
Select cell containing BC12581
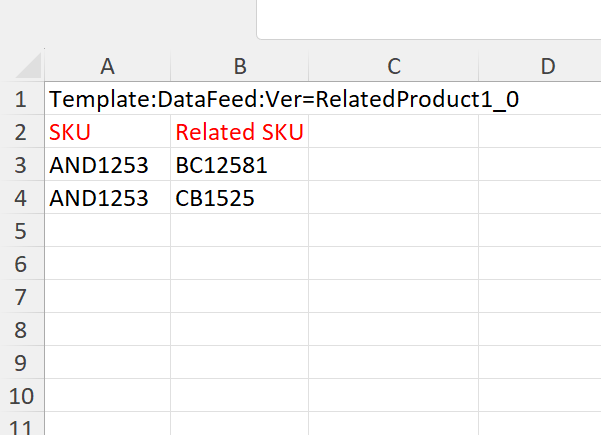tap(240, 164)
